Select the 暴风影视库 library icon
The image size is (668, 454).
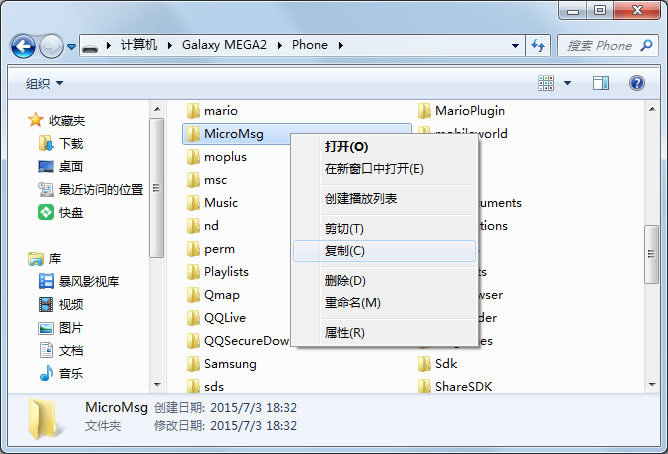[84, 281]
